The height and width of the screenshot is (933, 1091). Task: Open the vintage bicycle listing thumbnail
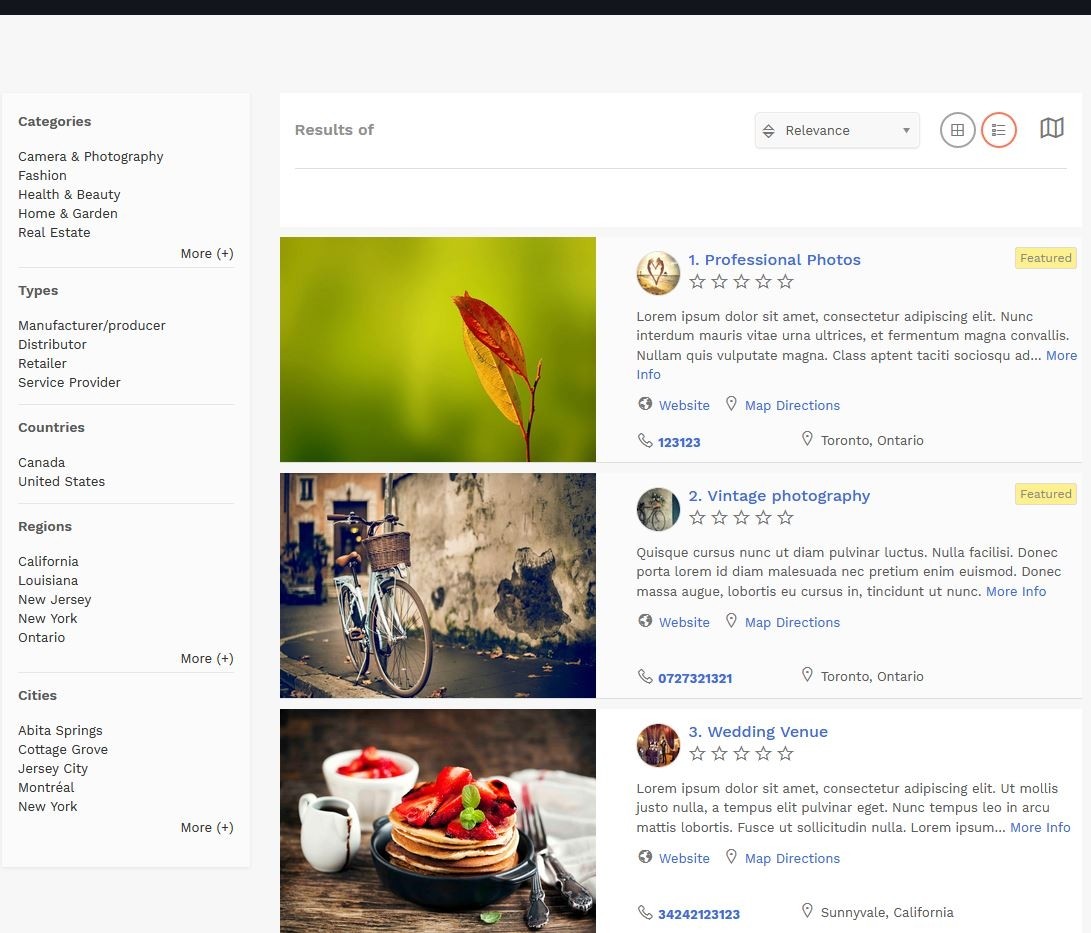click(x=438, y=585)
